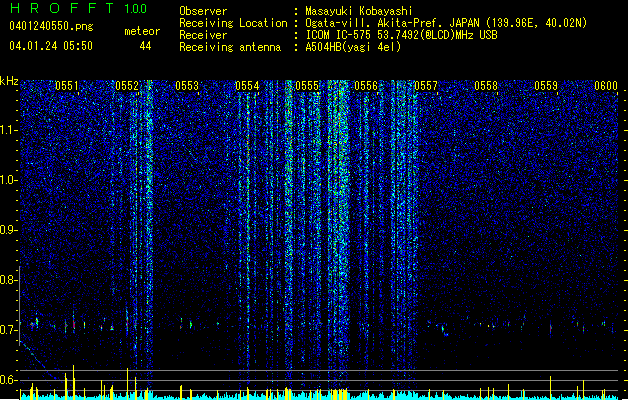Click the 0554 time marker
This screenshot has height=400, width=629.
[x=247, y=86]
